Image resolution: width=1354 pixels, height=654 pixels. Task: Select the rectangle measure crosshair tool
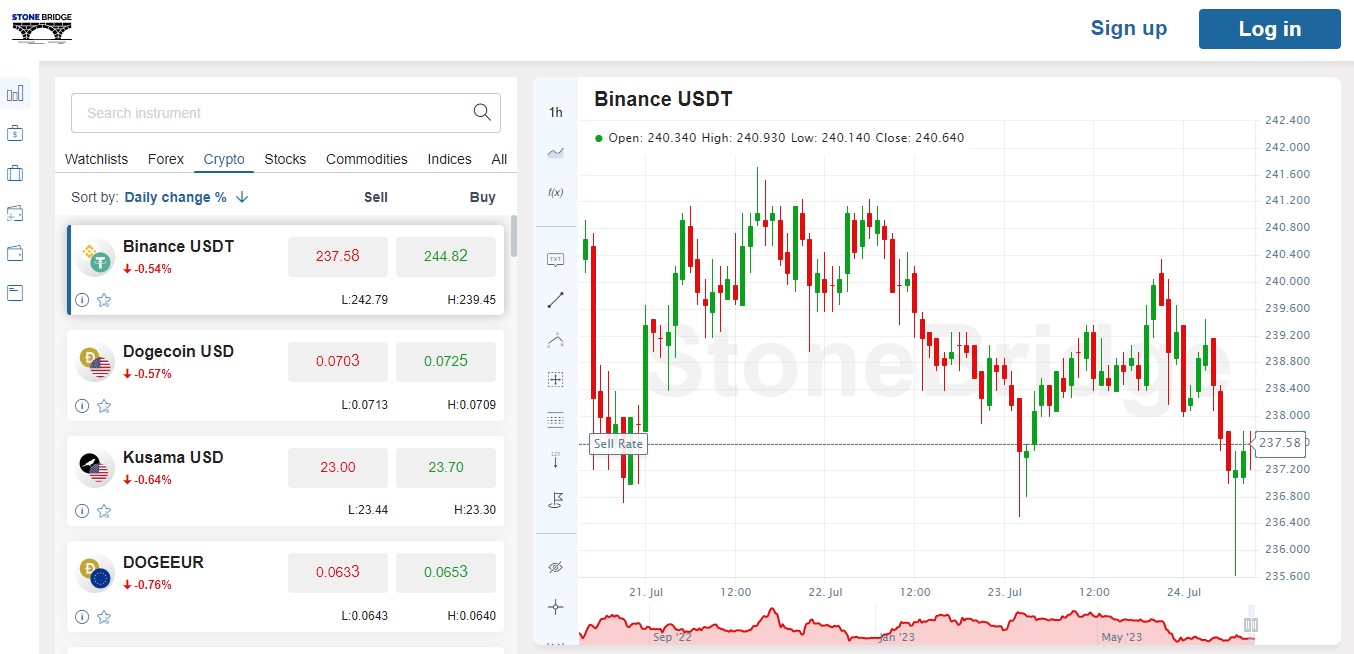coord(556,380)
